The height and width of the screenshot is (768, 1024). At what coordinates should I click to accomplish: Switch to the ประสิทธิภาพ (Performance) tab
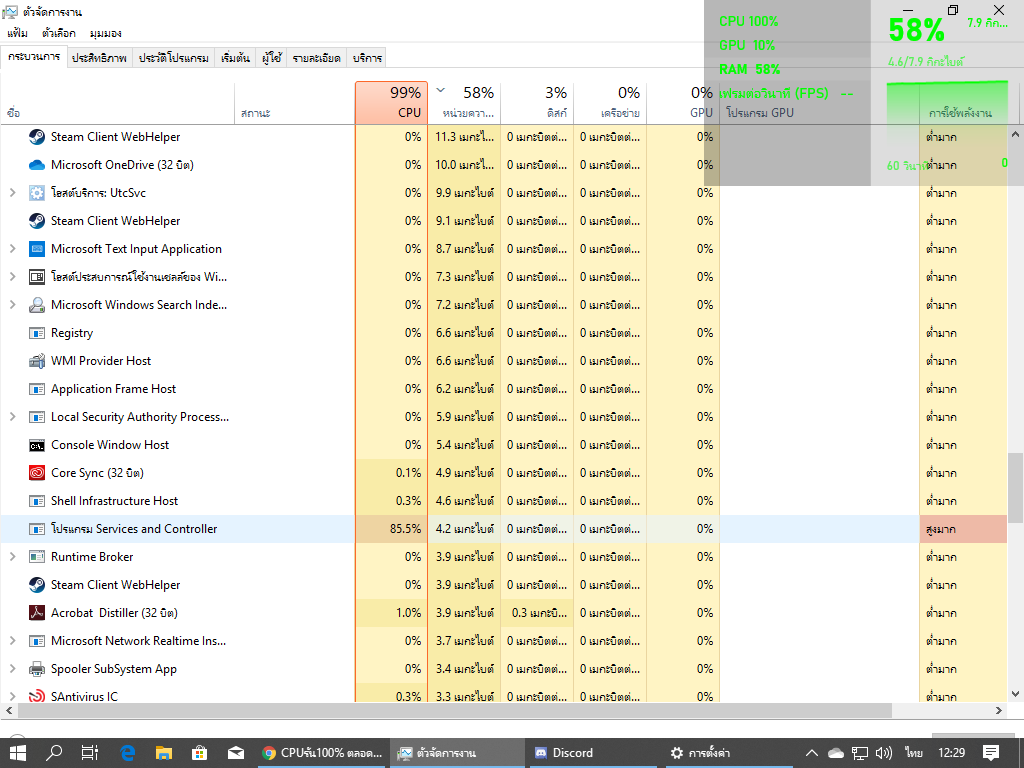(99, 57)
